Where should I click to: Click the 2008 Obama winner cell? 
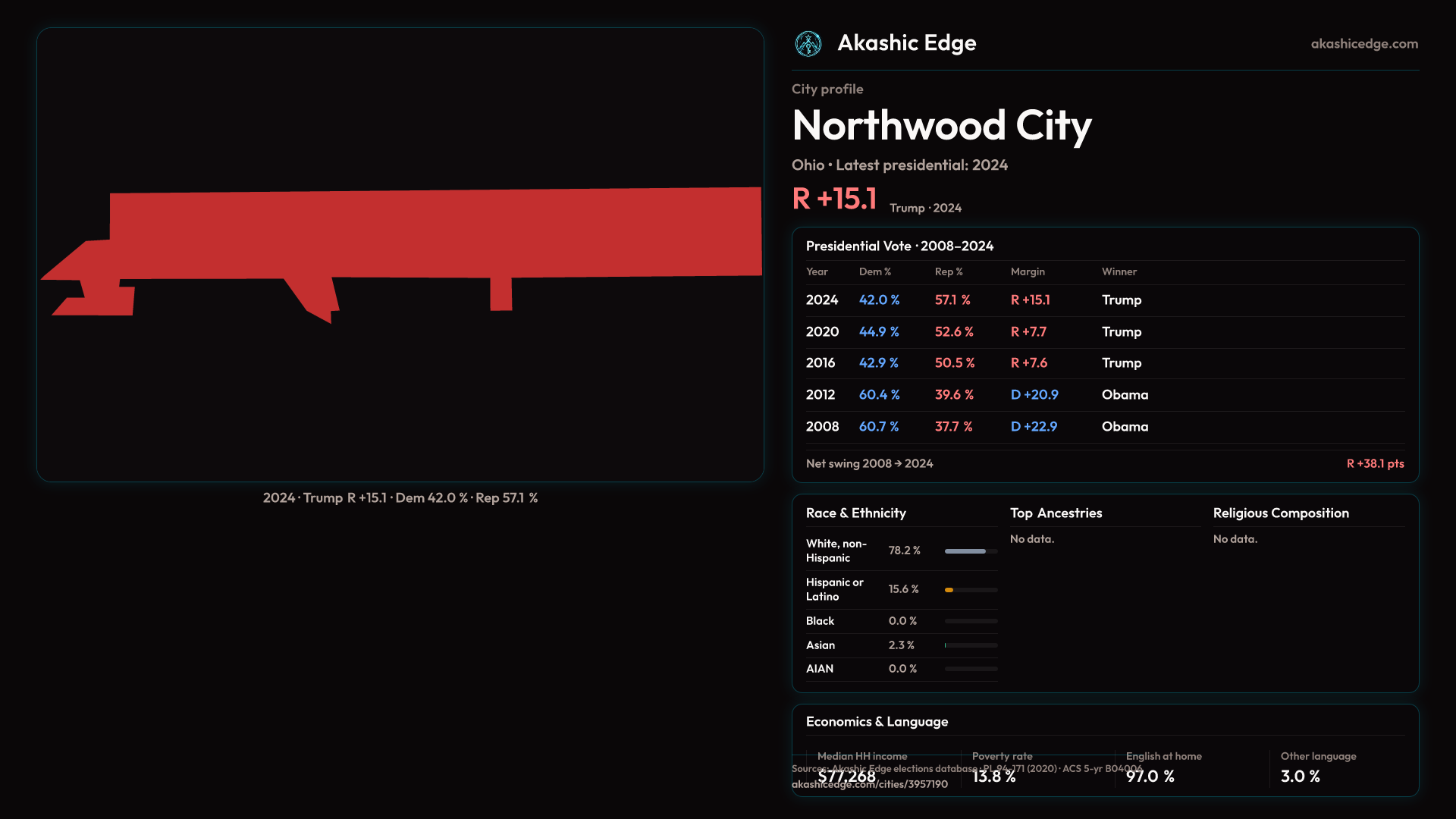[x=1125, y=427]
